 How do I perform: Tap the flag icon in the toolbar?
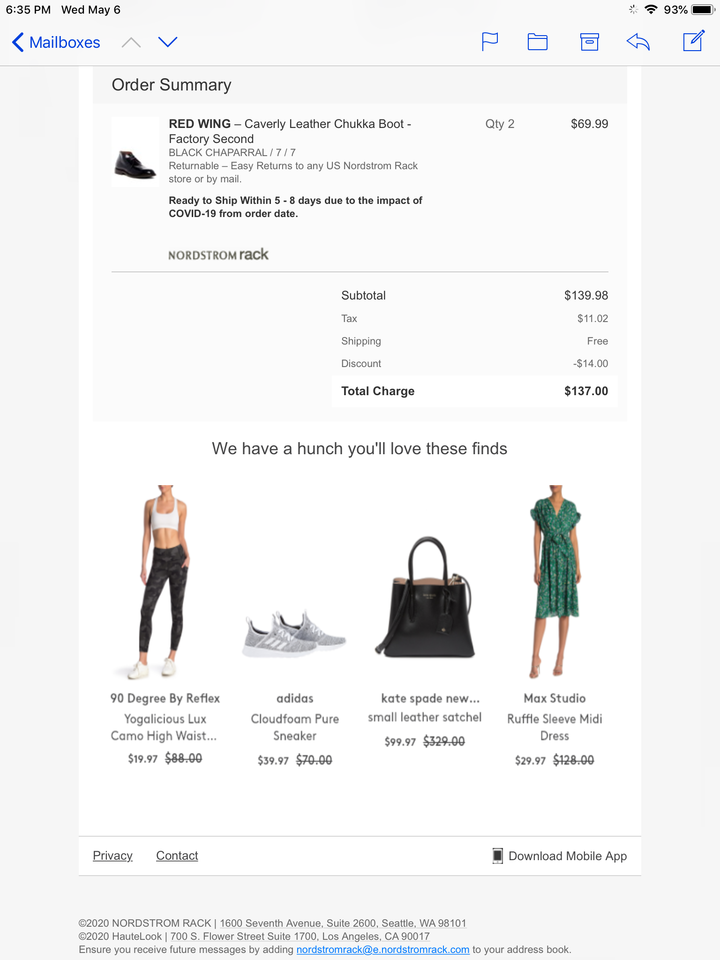tap(490, 42)
